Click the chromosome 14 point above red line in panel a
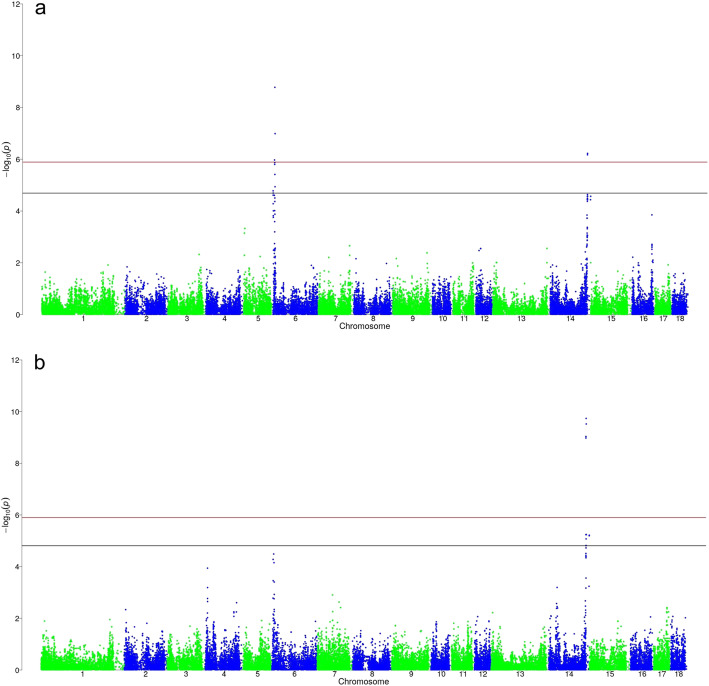 (x=587, y=154)
